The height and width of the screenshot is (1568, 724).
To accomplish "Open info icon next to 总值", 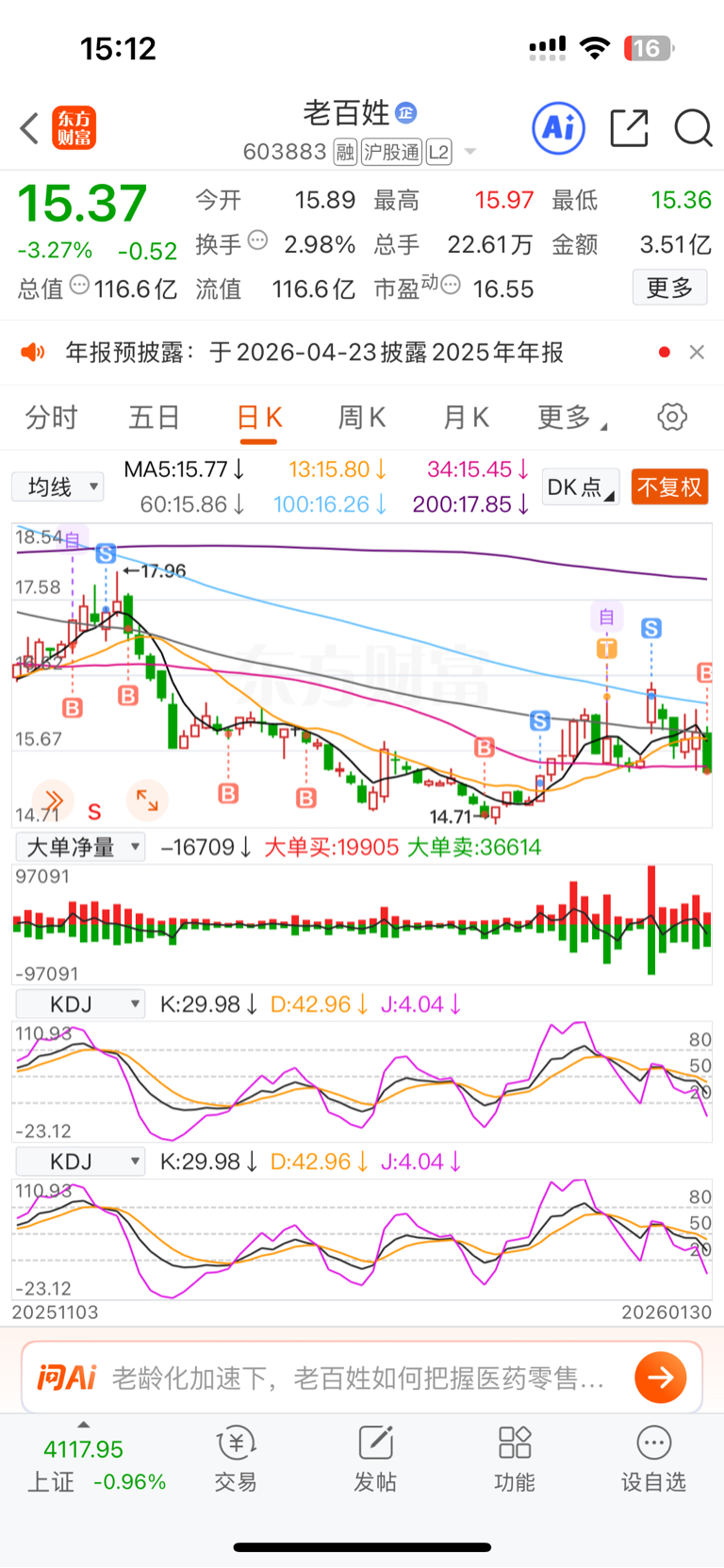I will 80,285.
